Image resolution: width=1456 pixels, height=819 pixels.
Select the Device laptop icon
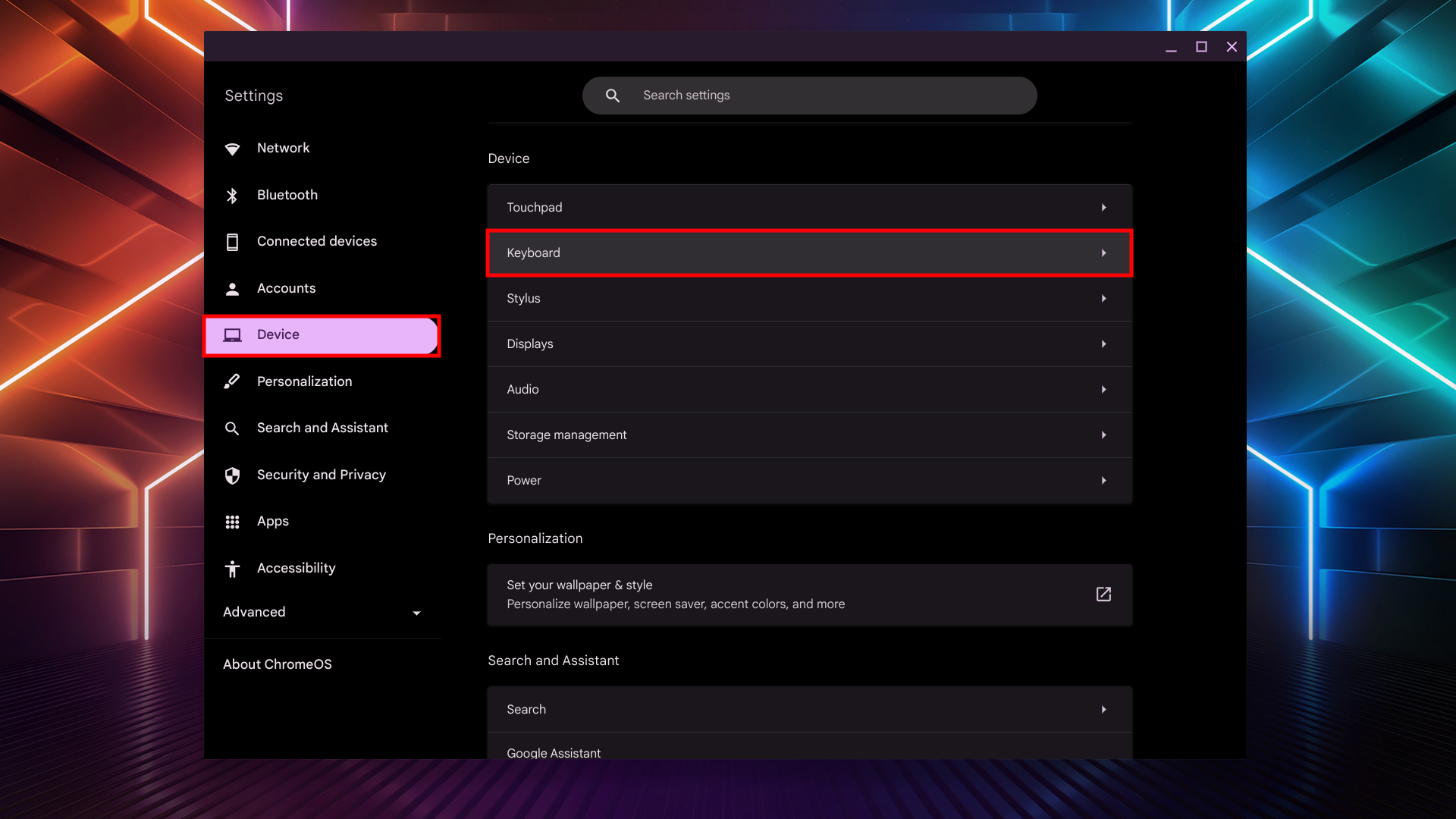232,334
